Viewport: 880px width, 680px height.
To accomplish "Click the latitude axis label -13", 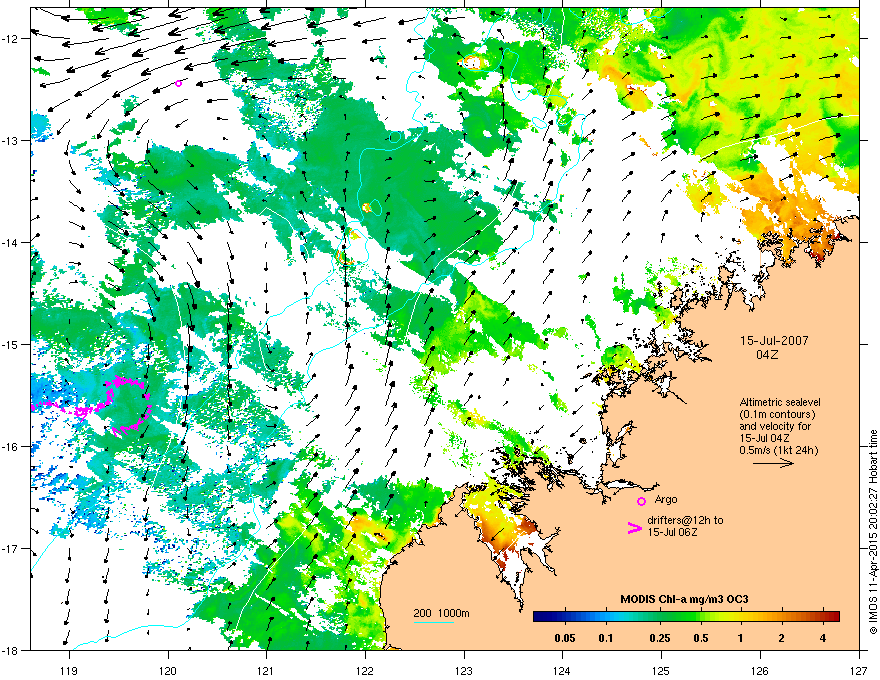I will click(x=10, y=140).
